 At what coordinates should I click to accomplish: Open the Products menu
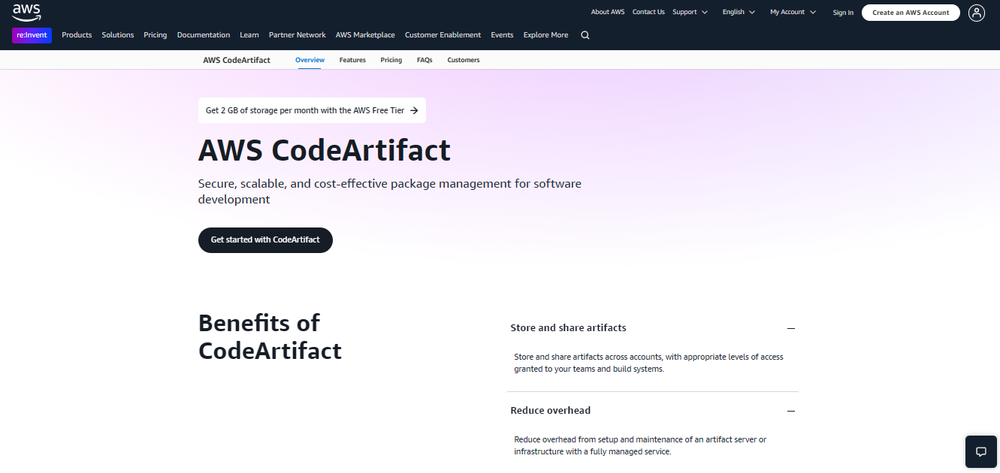tap(77, 35)
